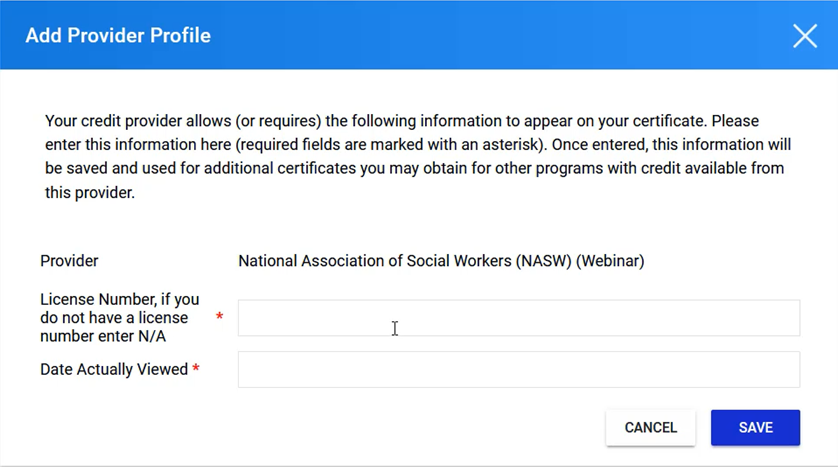
Task: Click into the License Number input field
Action: (x=519, y=318)
